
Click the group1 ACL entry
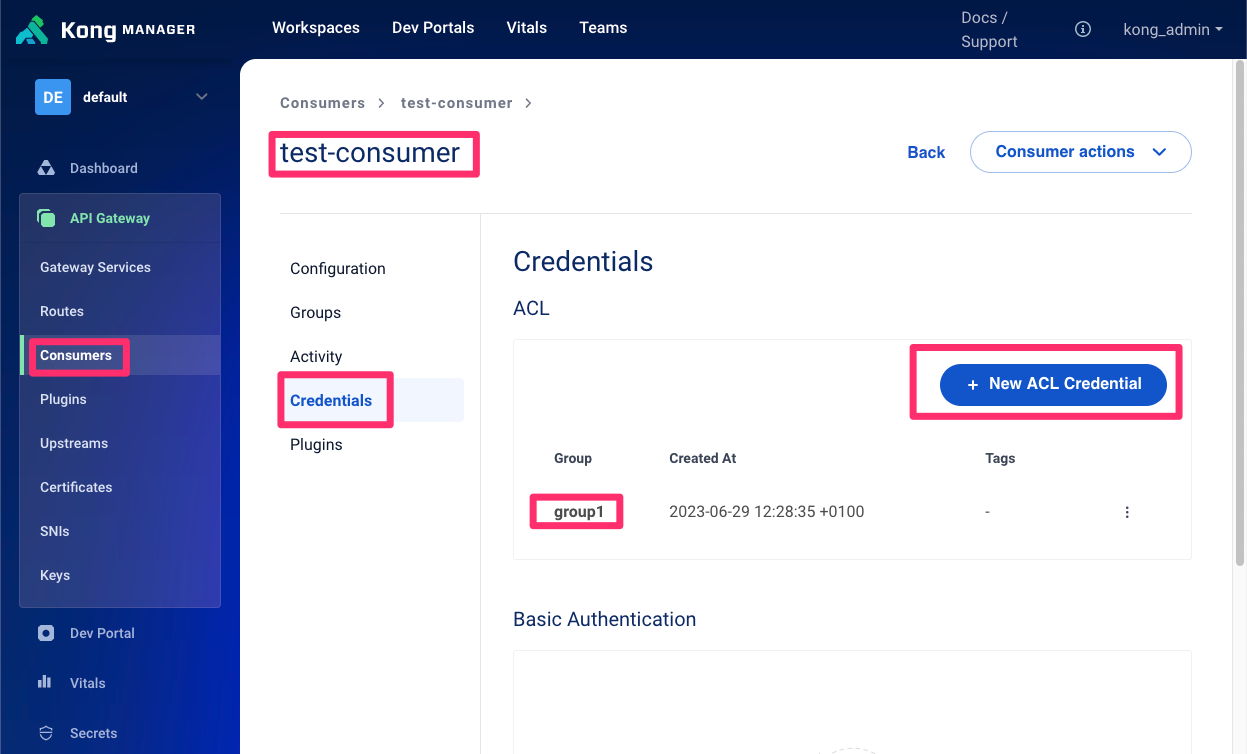click(x=579, y=512)
